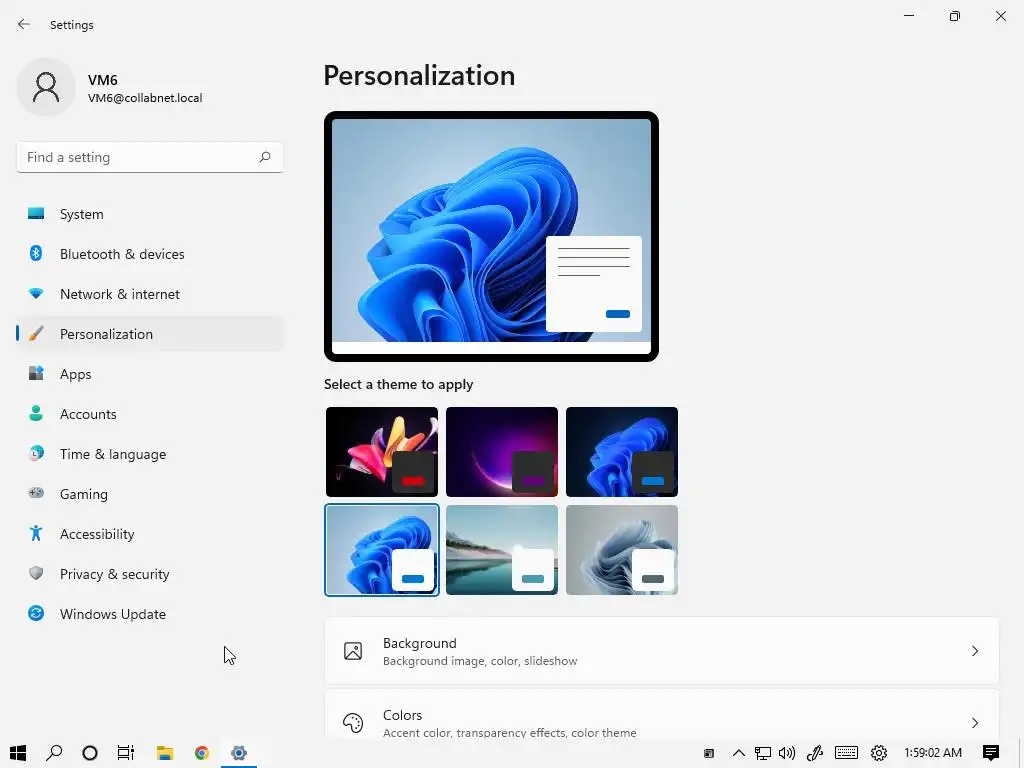The width and height of the screenshot is (1024, 768).
Task: Apply the colorful flower dark theme
Action: [382, 452]
